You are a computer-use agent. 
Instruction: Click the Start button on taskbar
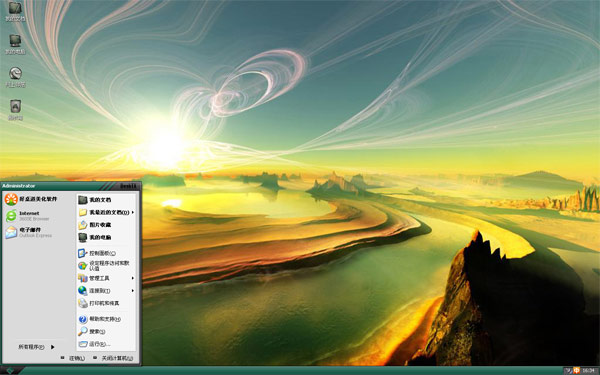click(x=10, y=371)
